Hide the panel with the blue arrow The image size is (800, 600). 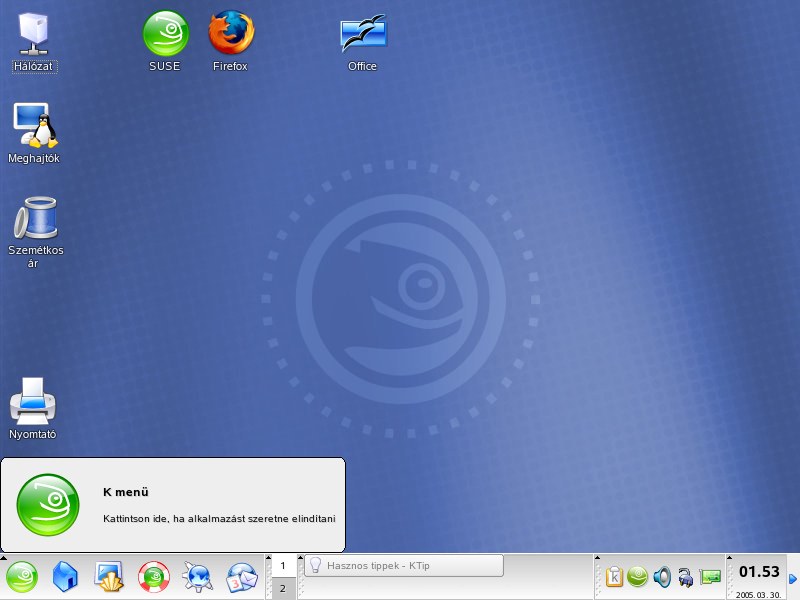click(x=793, y=579)
